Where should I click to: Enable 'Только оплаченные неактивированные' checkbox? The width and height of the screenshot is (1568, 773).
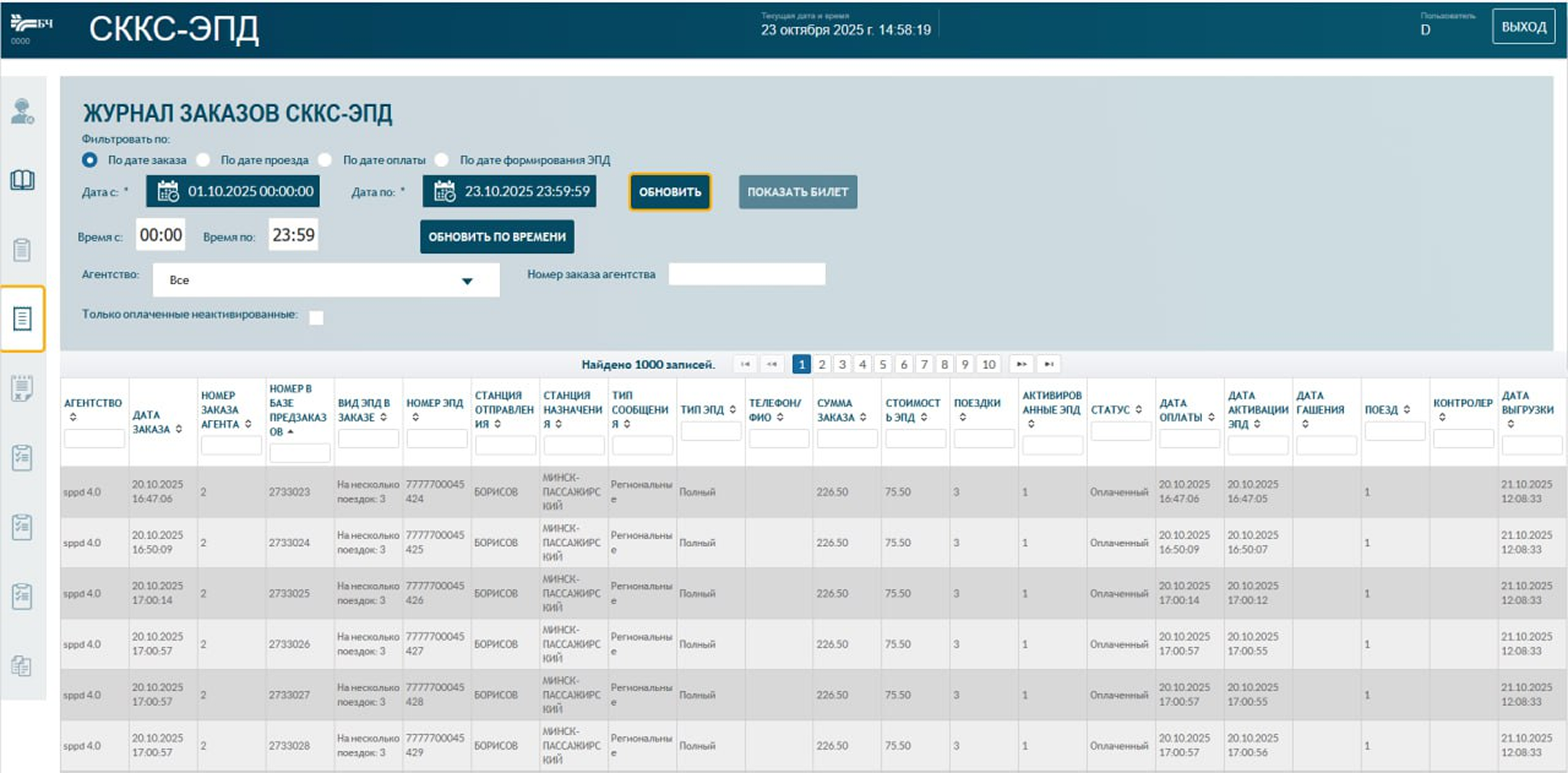(x=316, y=318)
